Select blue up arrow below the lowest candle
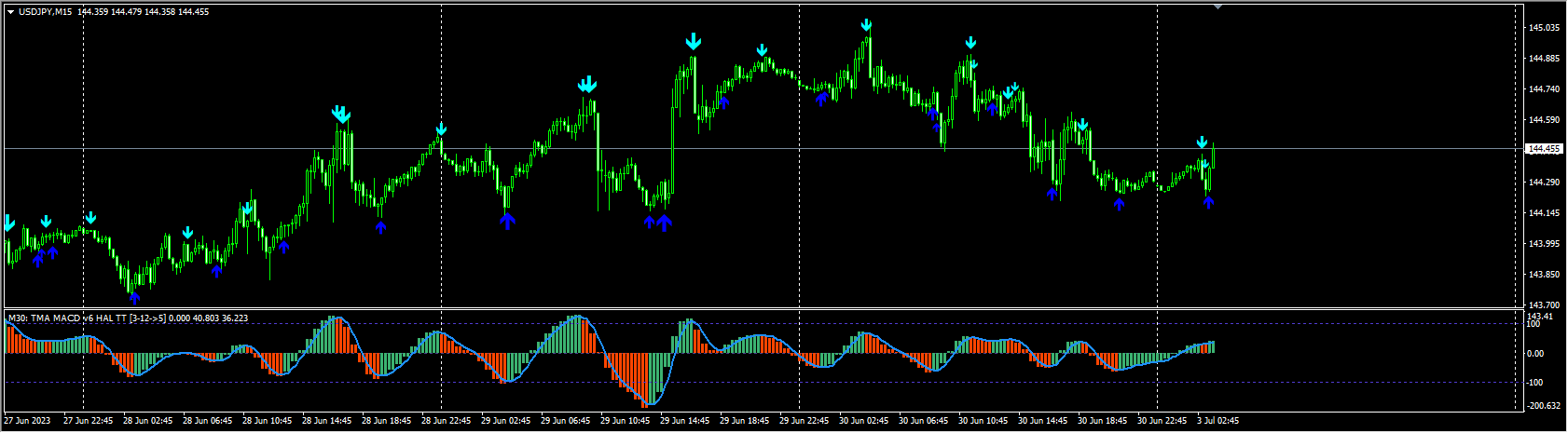Screen dimensions: 1568x433 pyautogui.click(x=134, y=298)
